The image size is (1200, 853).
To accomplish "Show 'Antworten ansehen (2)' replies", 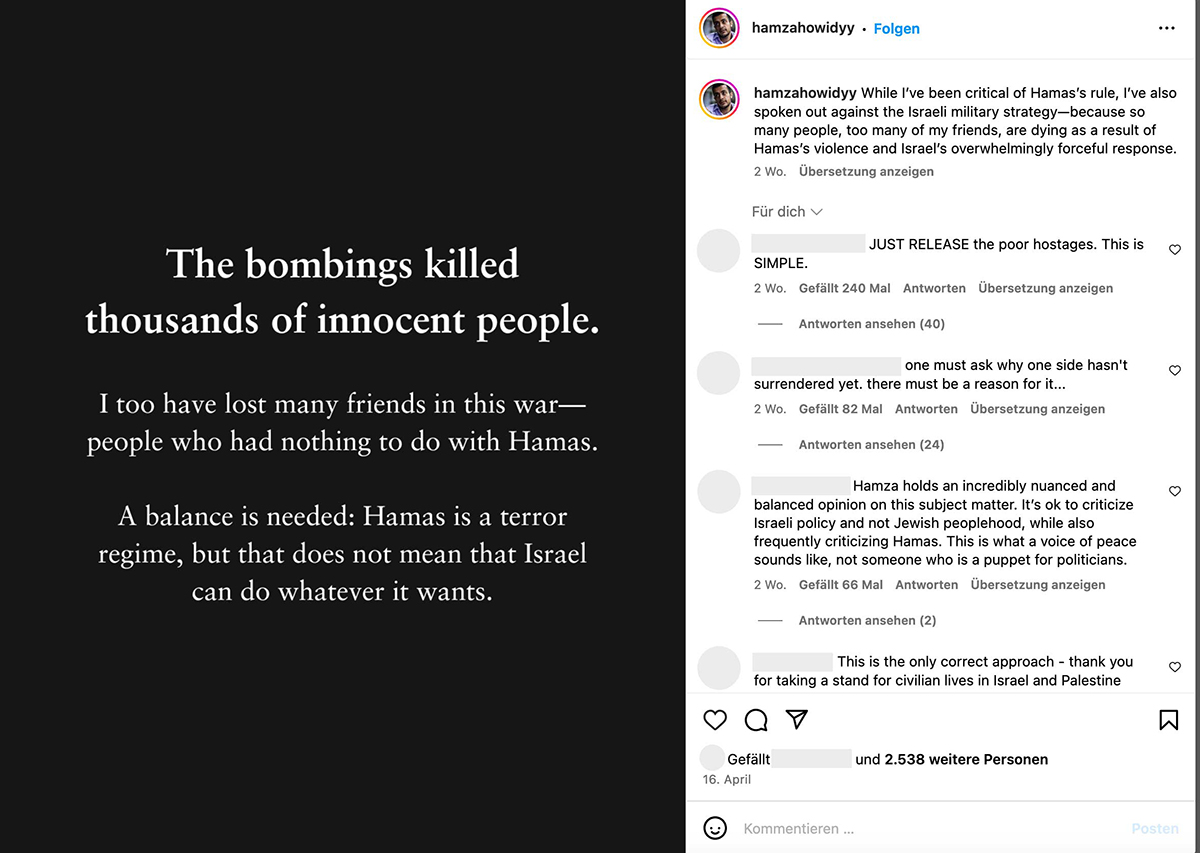I will 867,621.
